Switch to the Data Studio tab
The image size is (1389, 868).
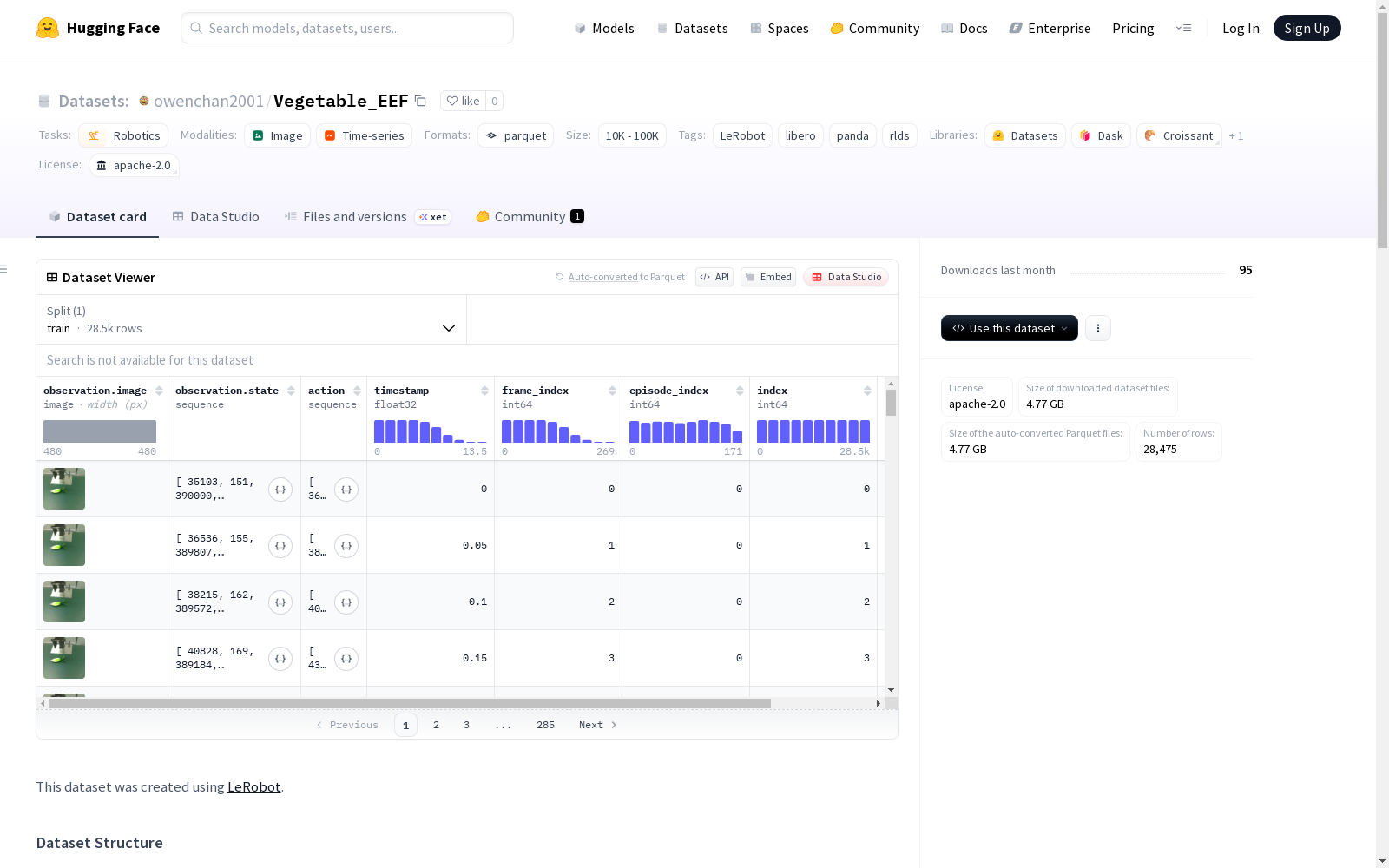(x=216, y=217)
